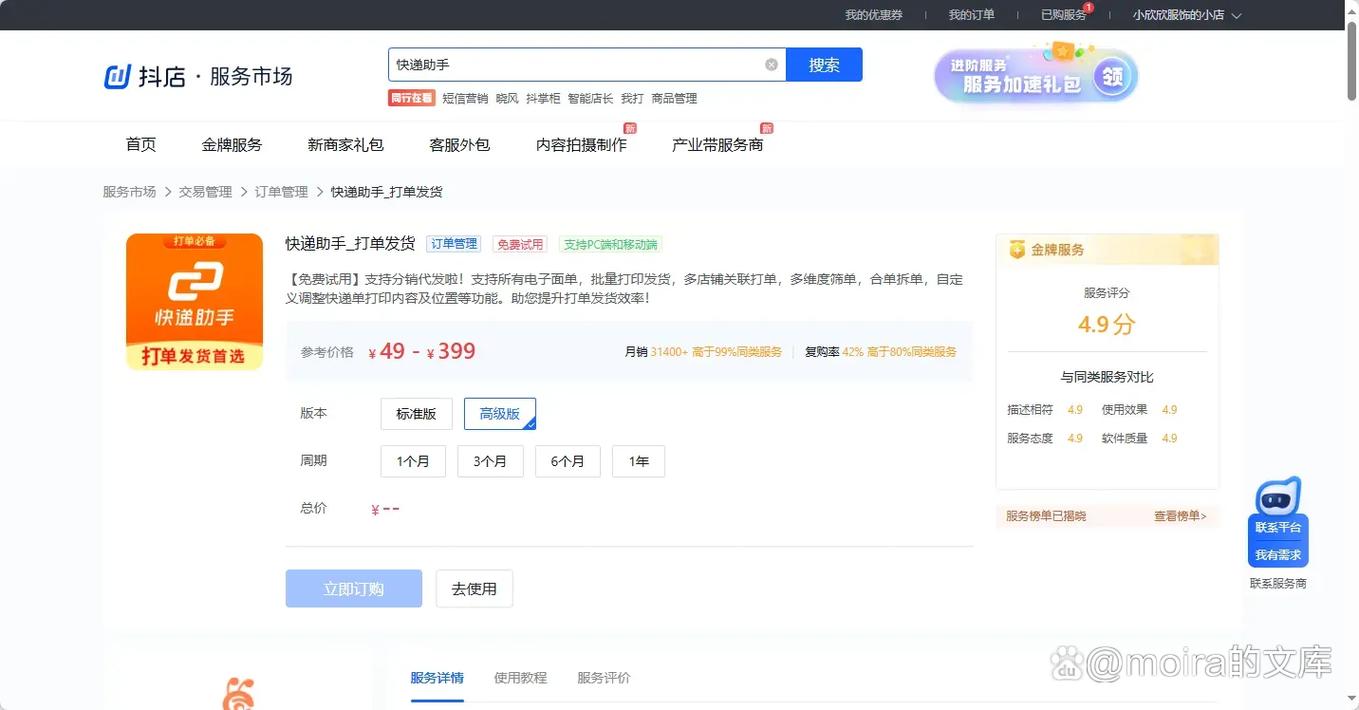The width and height of the screenshot is (1359, 710).
Task: Select the 我打 suggested search term
Action: (632, 98)
